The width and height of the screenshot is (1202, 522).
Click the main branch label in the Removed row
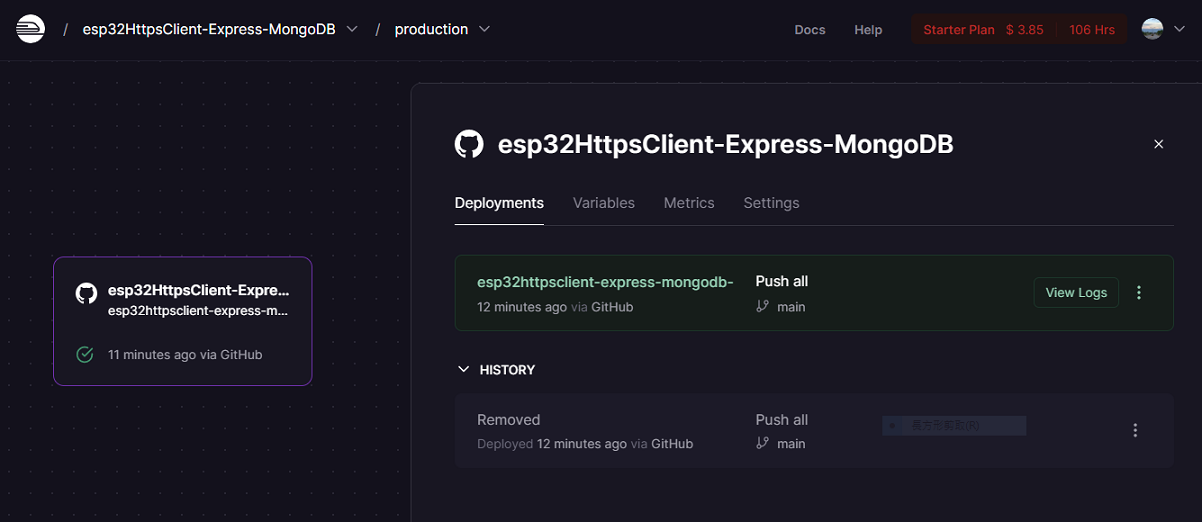[x=791, y=444]
